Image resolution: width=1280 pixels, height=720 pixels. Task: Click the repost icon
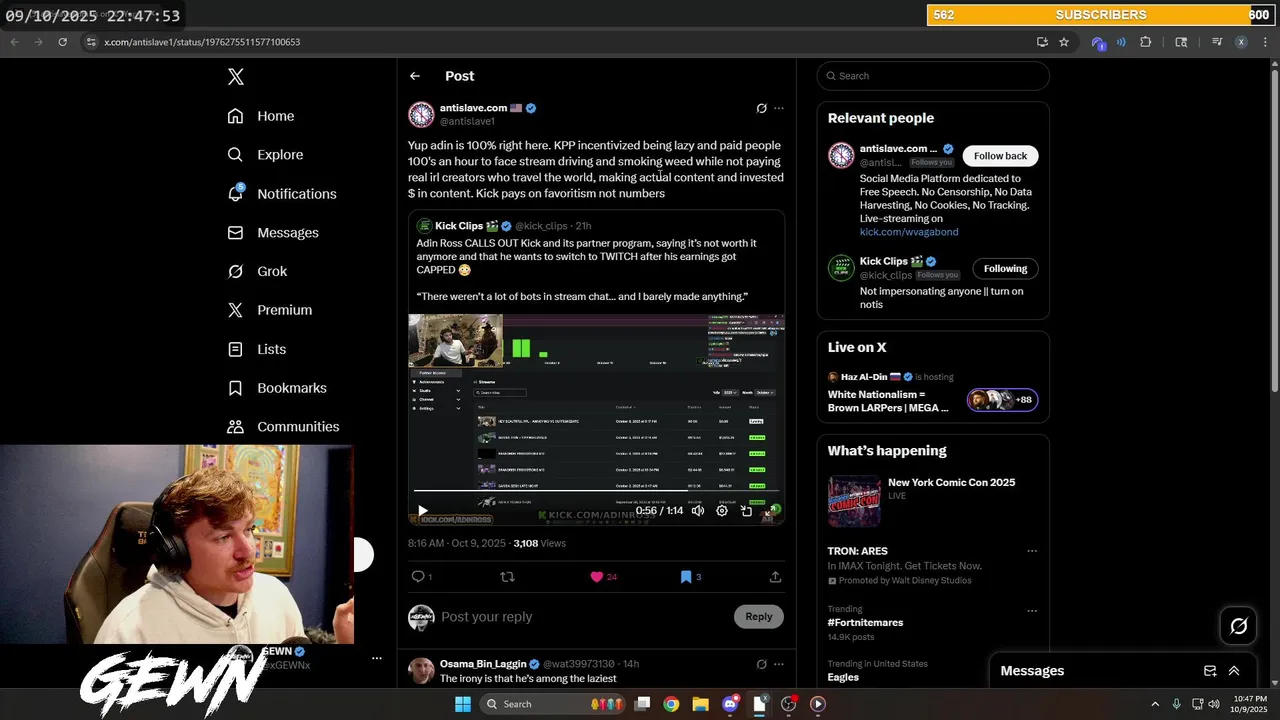[x=507, y=577]
